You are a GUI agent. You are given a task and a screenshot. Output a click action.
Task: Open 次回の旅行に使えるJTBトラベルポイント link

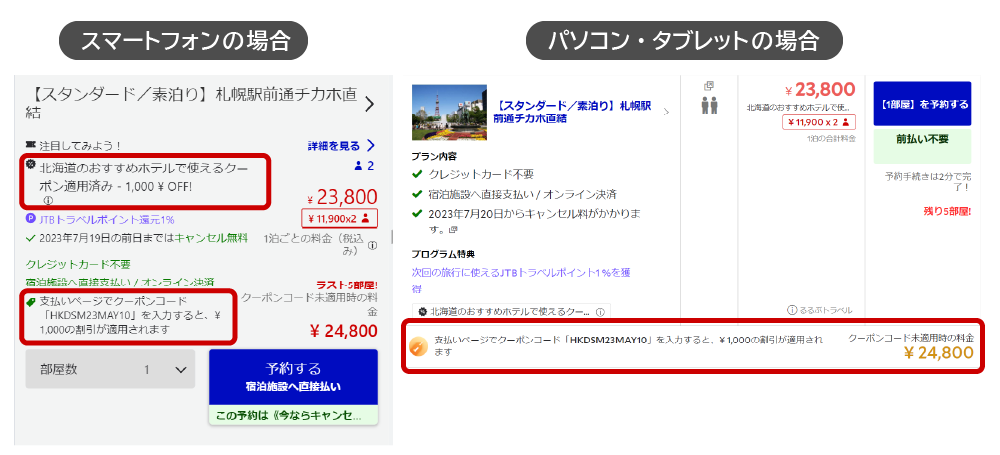point(521,280)
